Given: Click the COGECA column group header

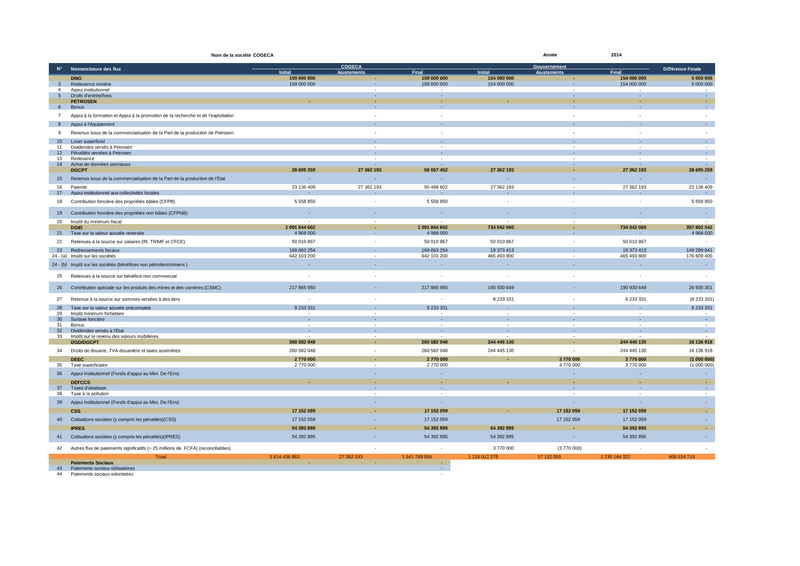Looking at the screenshot, I should (350, 67).
